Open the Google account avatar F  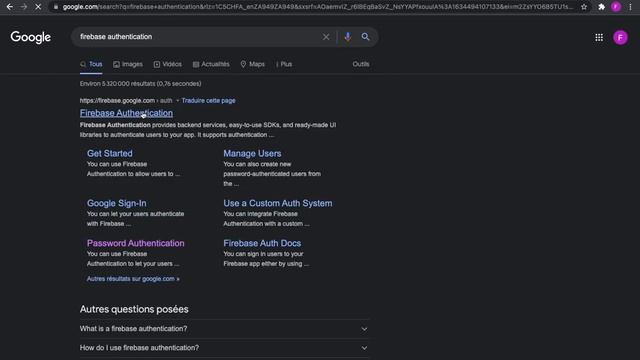point(620,38)
